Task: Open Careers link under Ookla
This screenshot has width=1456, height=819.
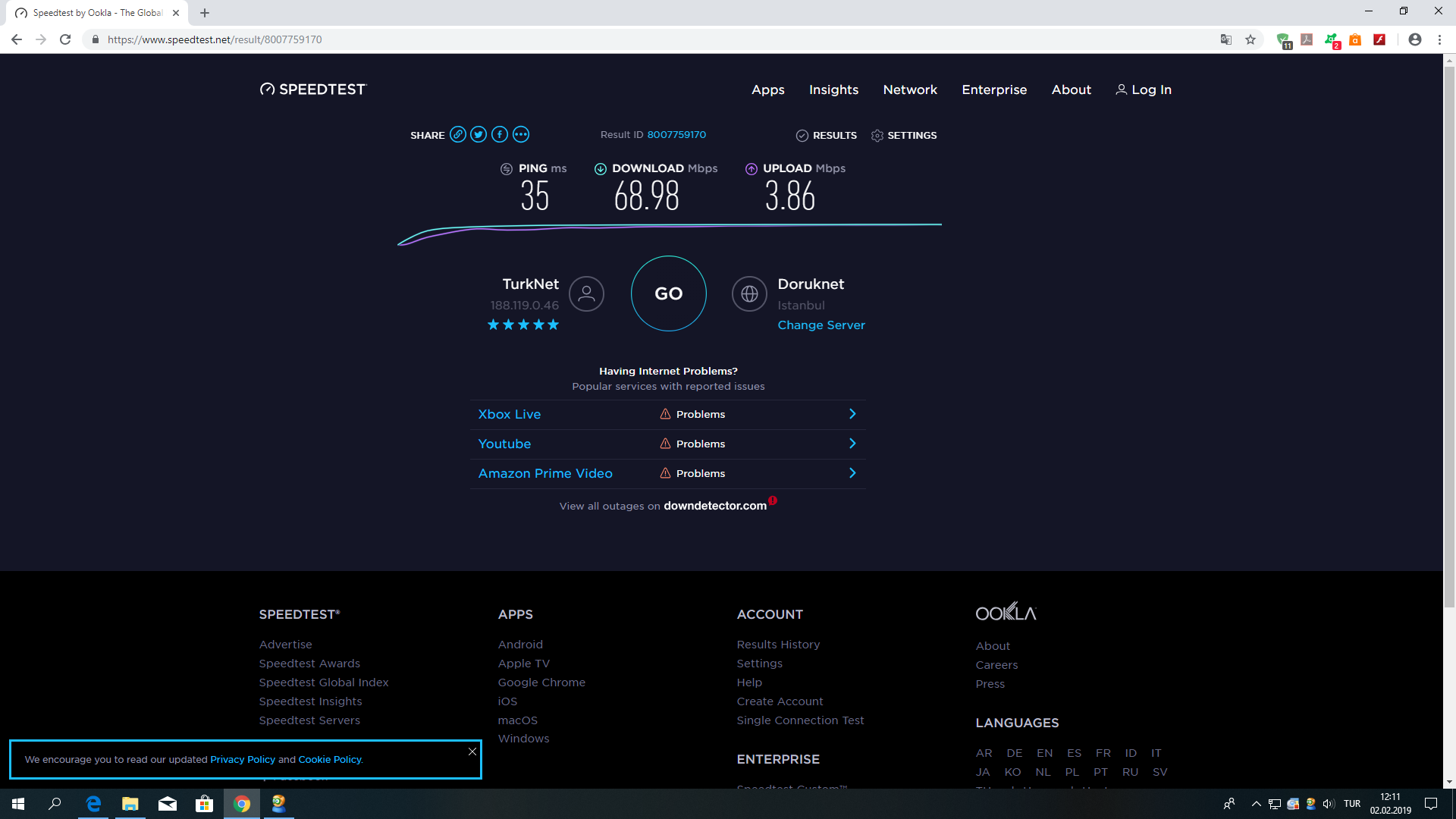Action: (996, 665)
